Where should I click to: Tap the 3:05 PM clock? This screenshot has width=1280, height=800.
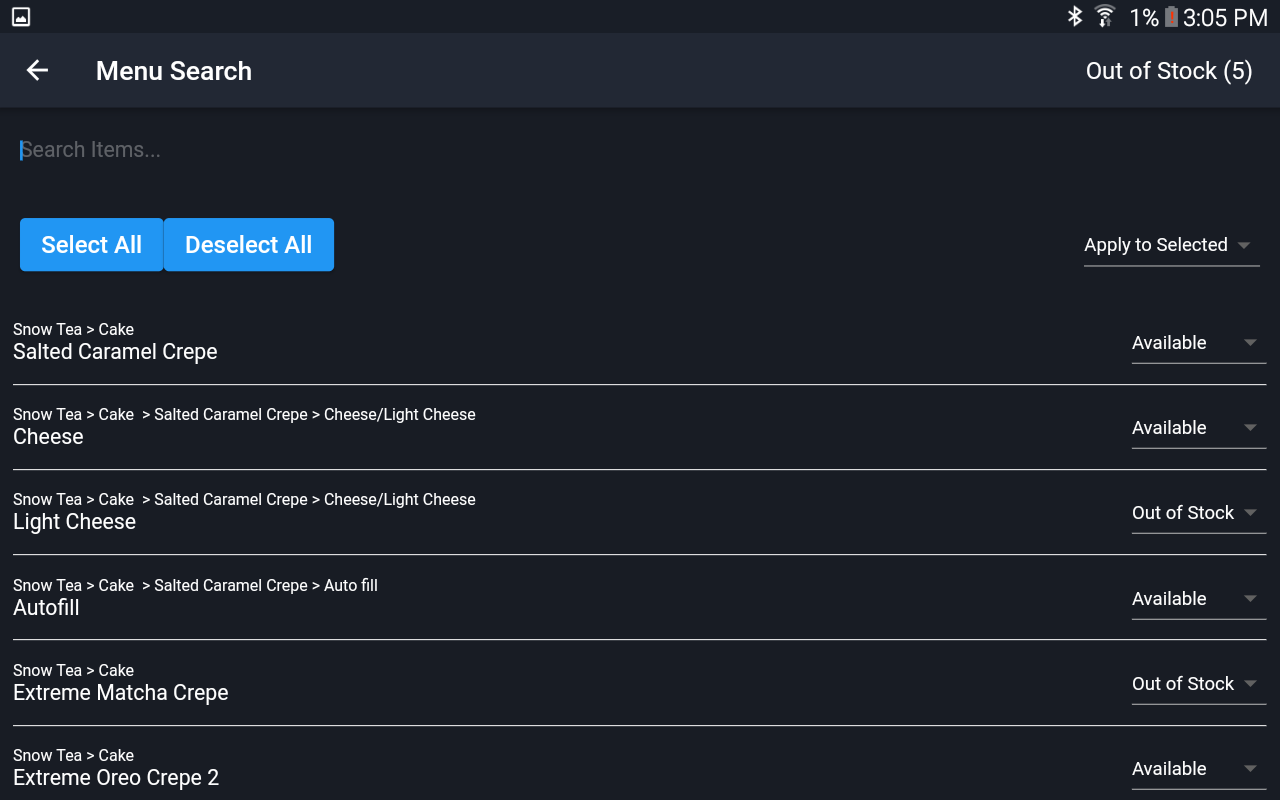[x=1225, y=17]
